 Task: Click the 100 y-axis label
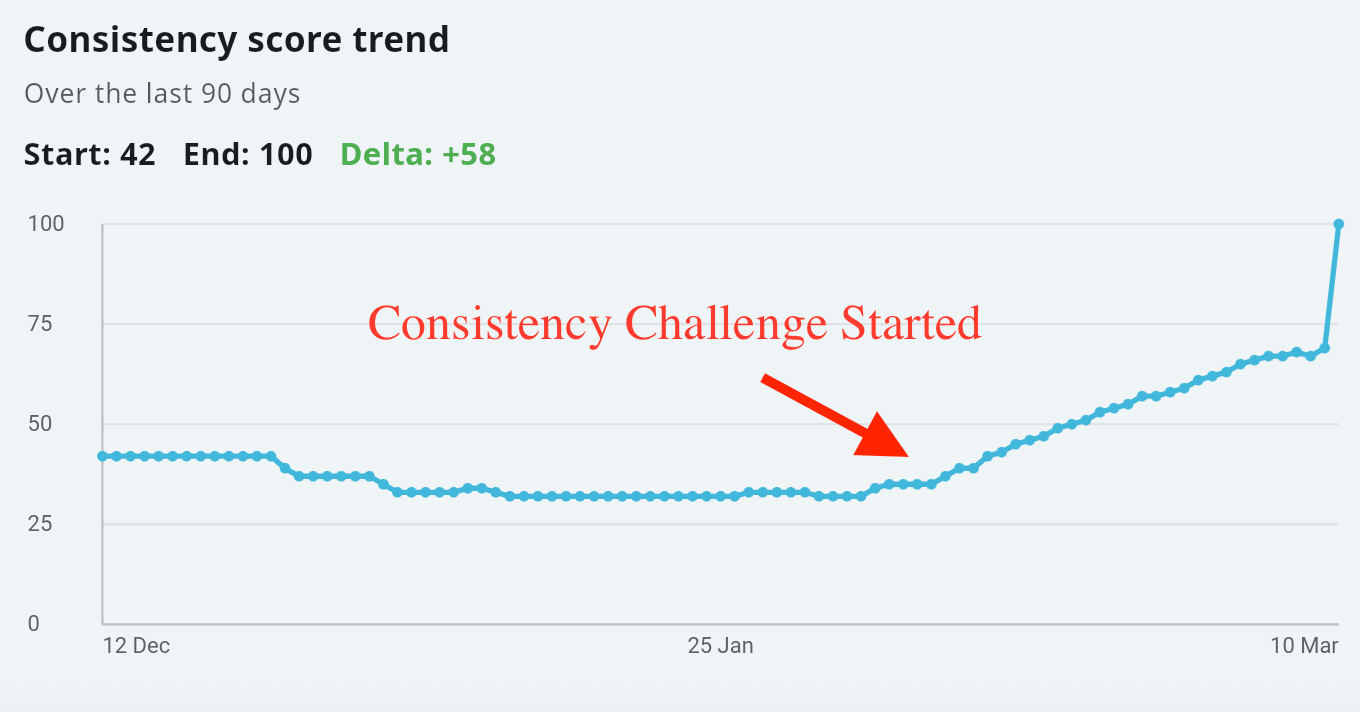tap(46, 224)
